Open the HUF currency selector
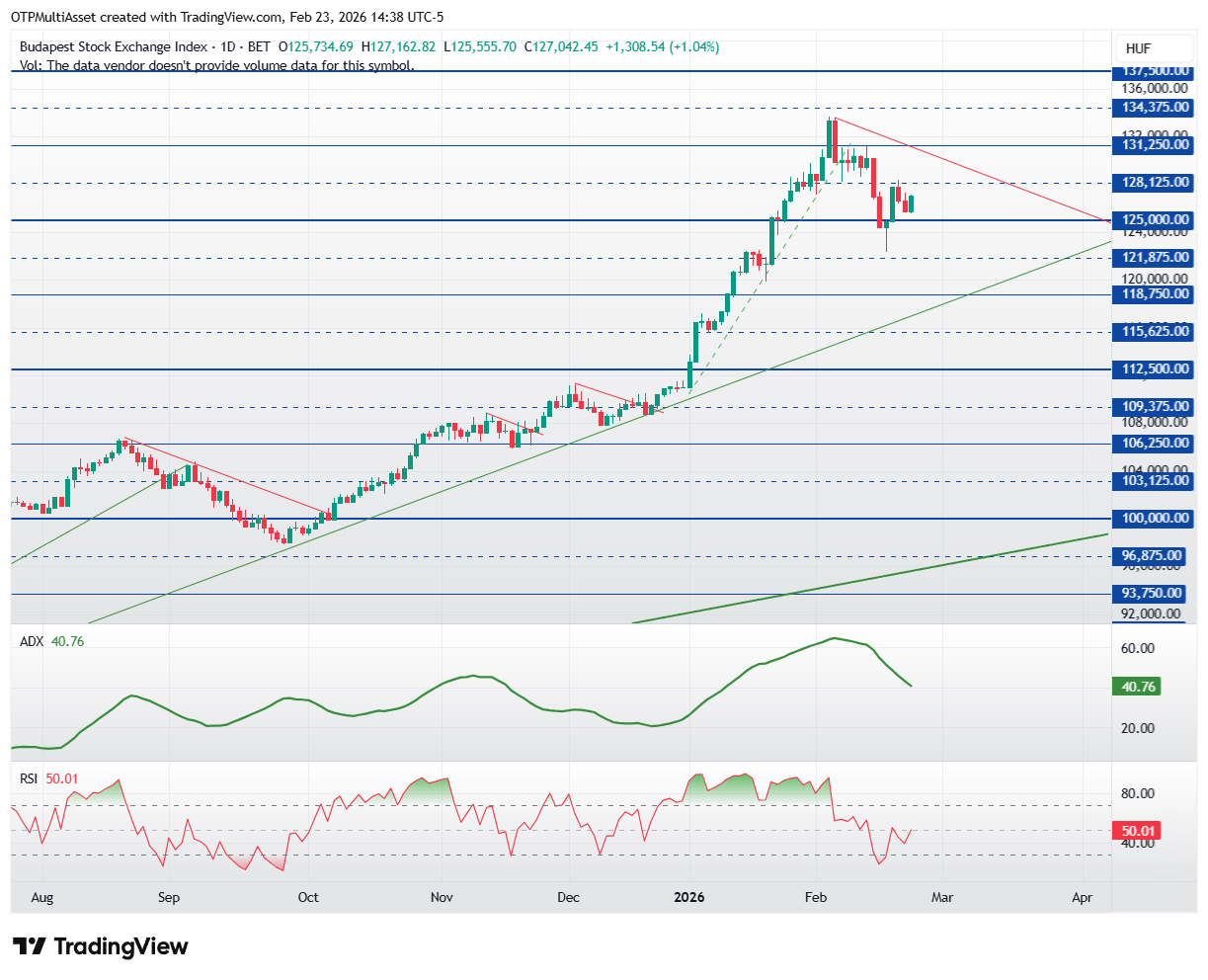1208x980 pixels. click(x=1153, y=48)
